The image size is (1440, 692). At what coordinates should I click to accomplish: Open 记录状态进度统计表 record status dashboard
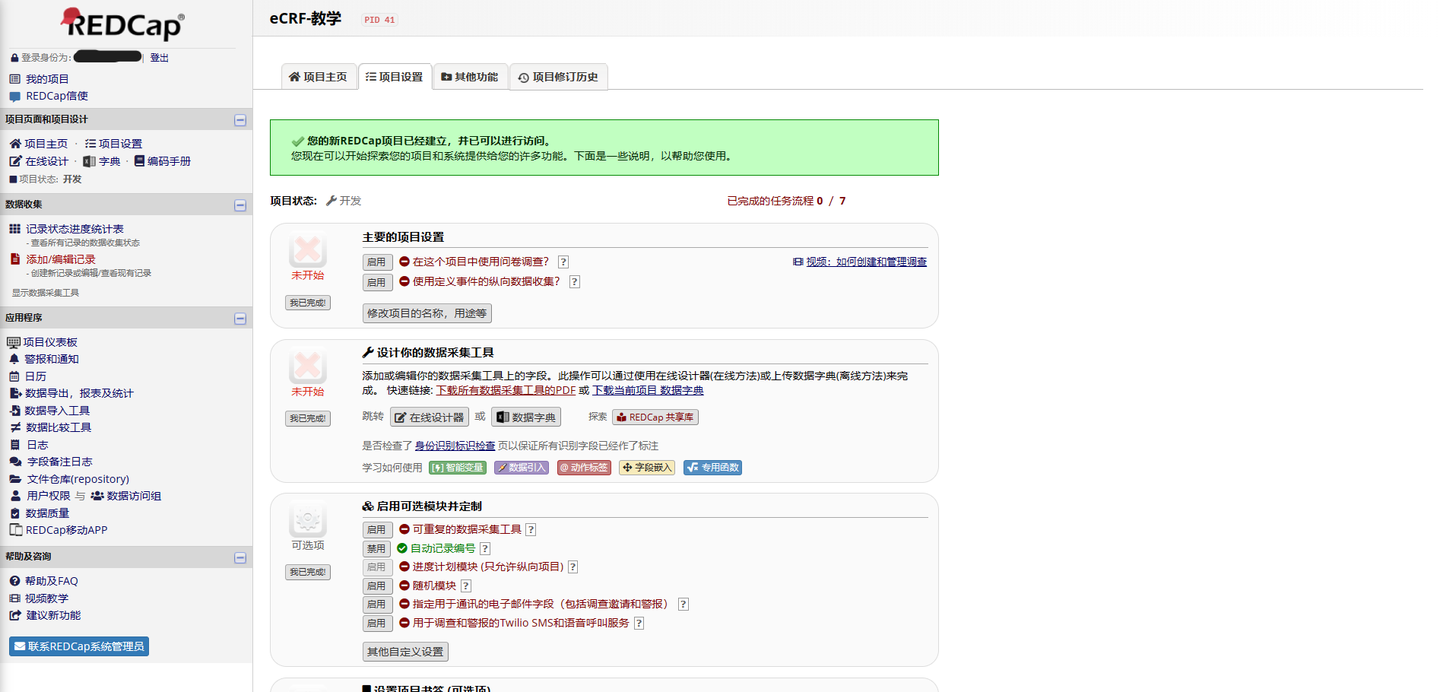pos(85,226)
